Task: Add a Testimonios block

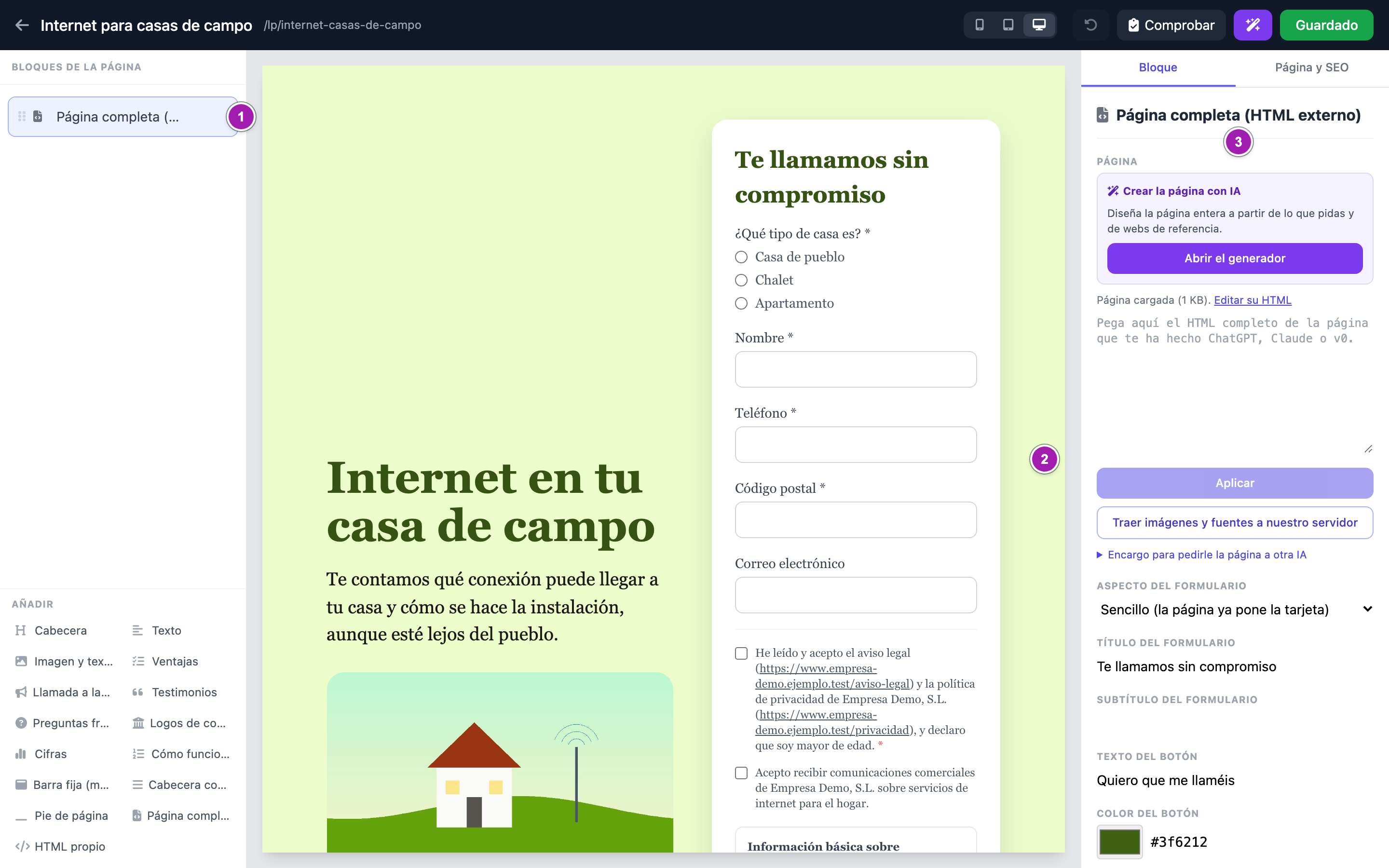Action: (181, 692)
